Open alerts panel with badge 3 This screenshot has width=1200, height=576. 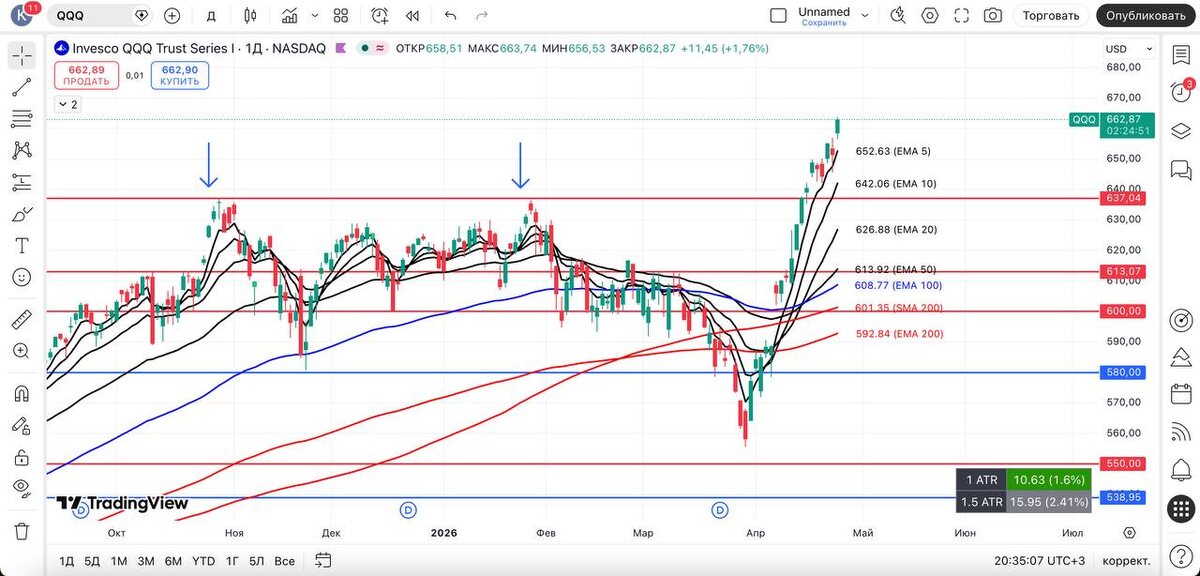coord(1181,92)
